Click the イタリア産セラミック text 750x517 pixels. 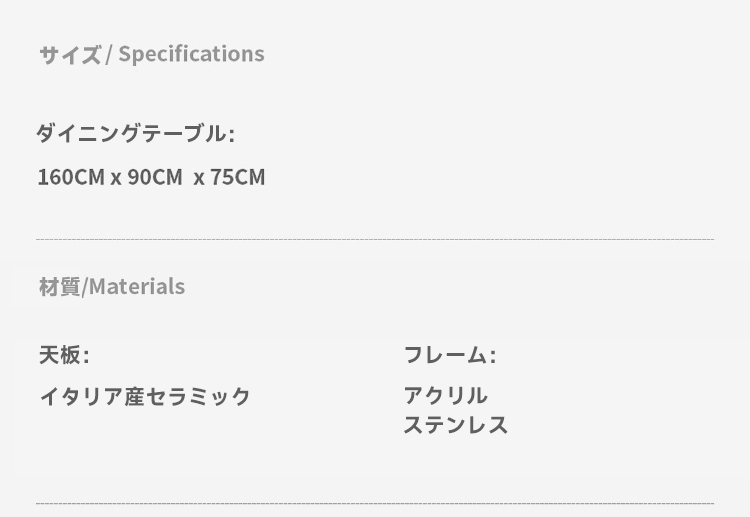pyautogui.click(x=145, y=396)
